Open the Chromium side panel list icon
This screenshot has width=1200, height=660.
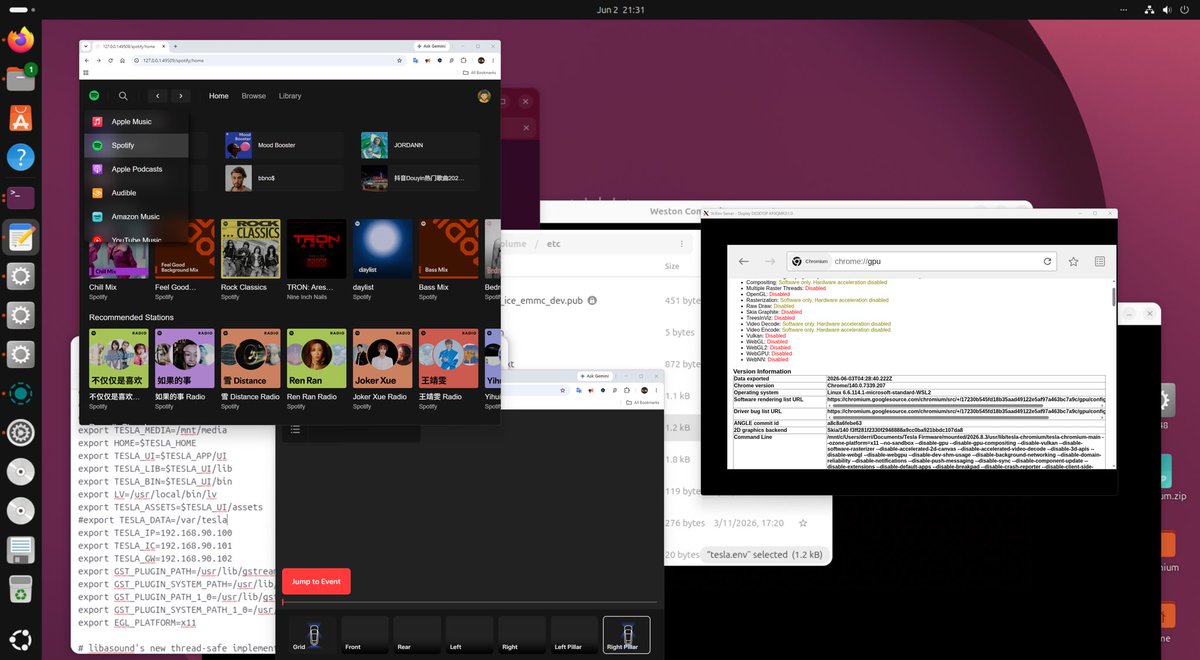pos(1099,261)
